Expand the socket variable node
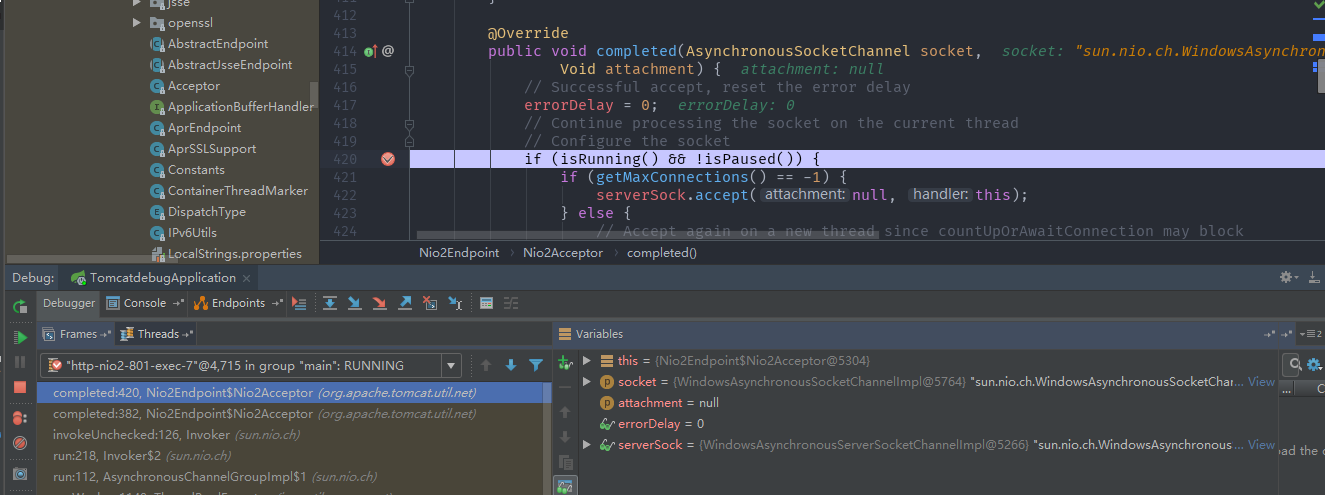1325x495 pixels. coord(587,382)
